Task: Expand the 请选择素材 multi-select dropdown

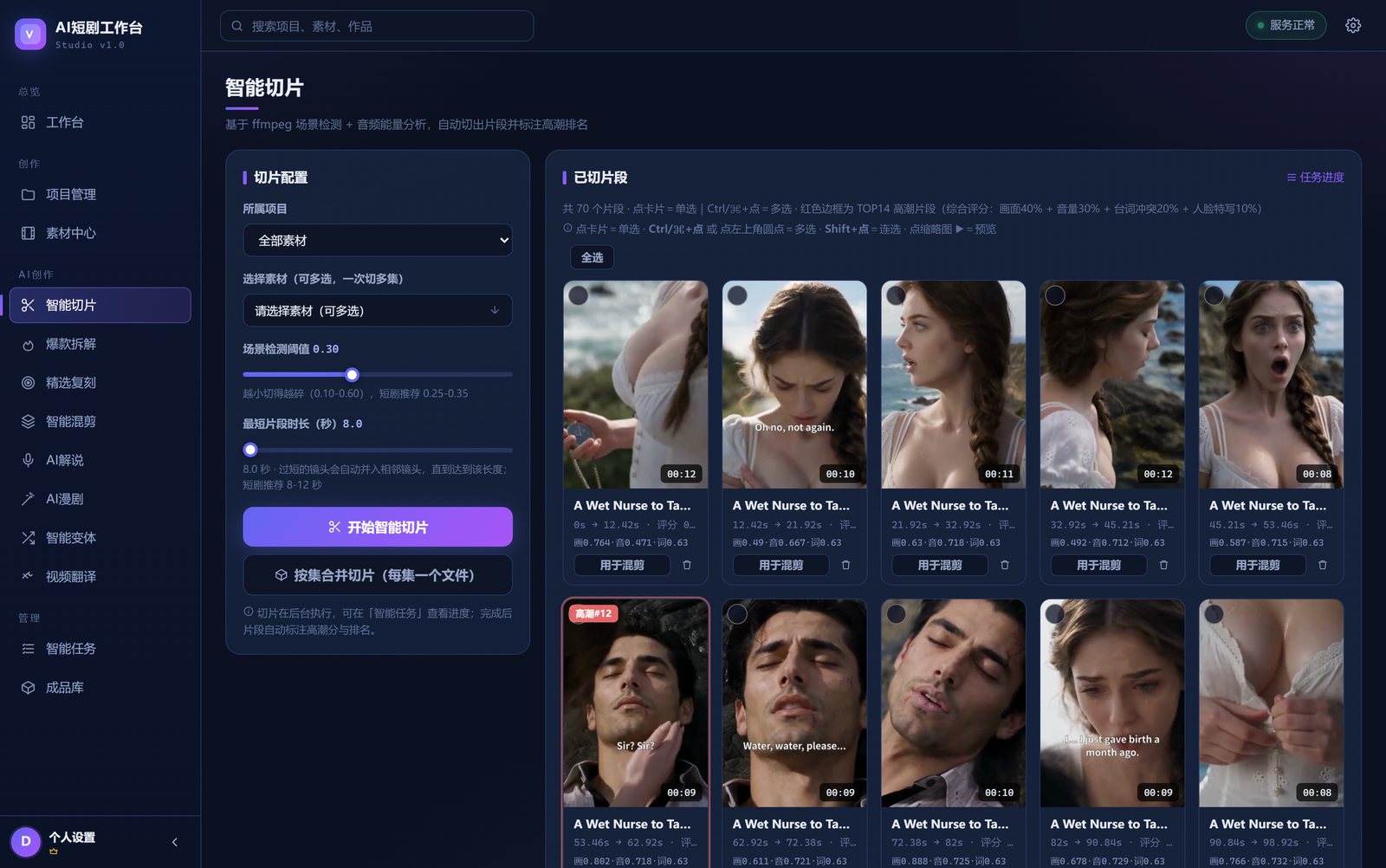Action: [378, 310]
